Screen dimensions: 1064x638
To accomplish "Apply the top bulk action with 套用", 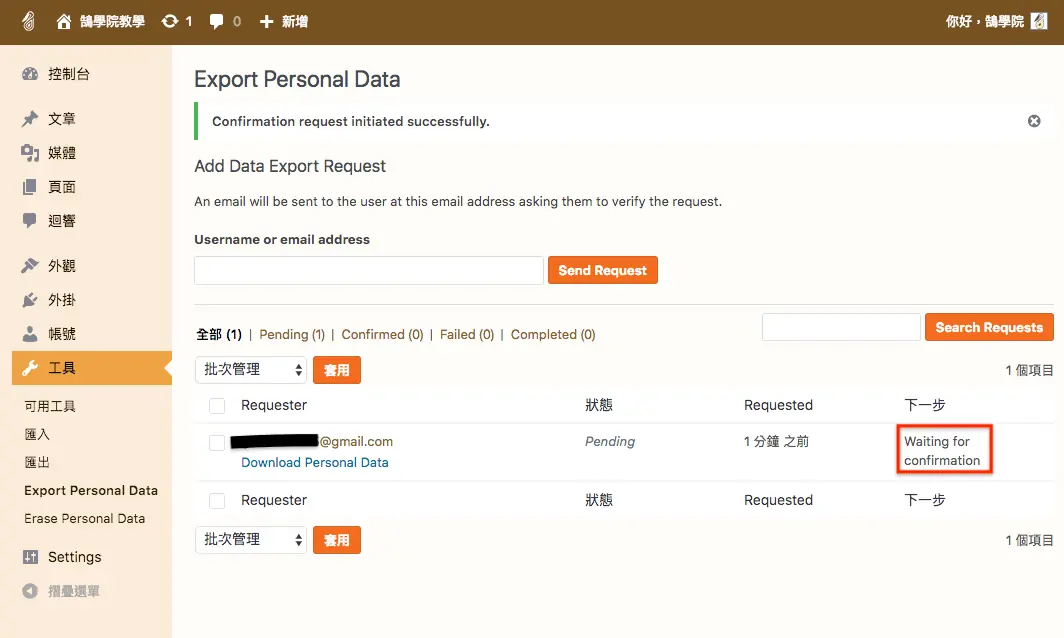I will [x=337, y=370].
